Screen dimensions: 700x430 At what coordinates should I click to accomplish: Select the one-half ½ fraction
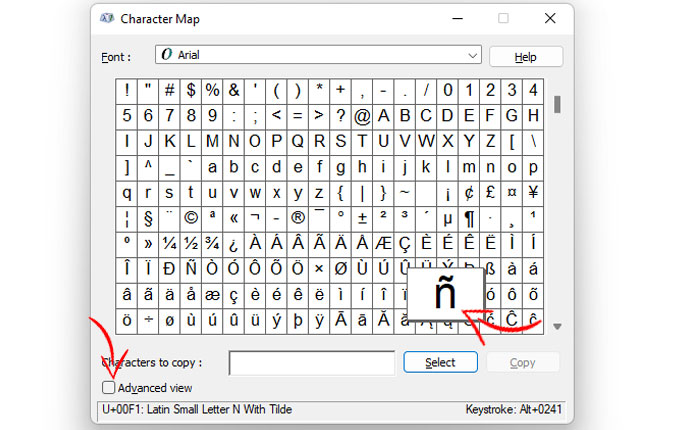coord(191,244)
